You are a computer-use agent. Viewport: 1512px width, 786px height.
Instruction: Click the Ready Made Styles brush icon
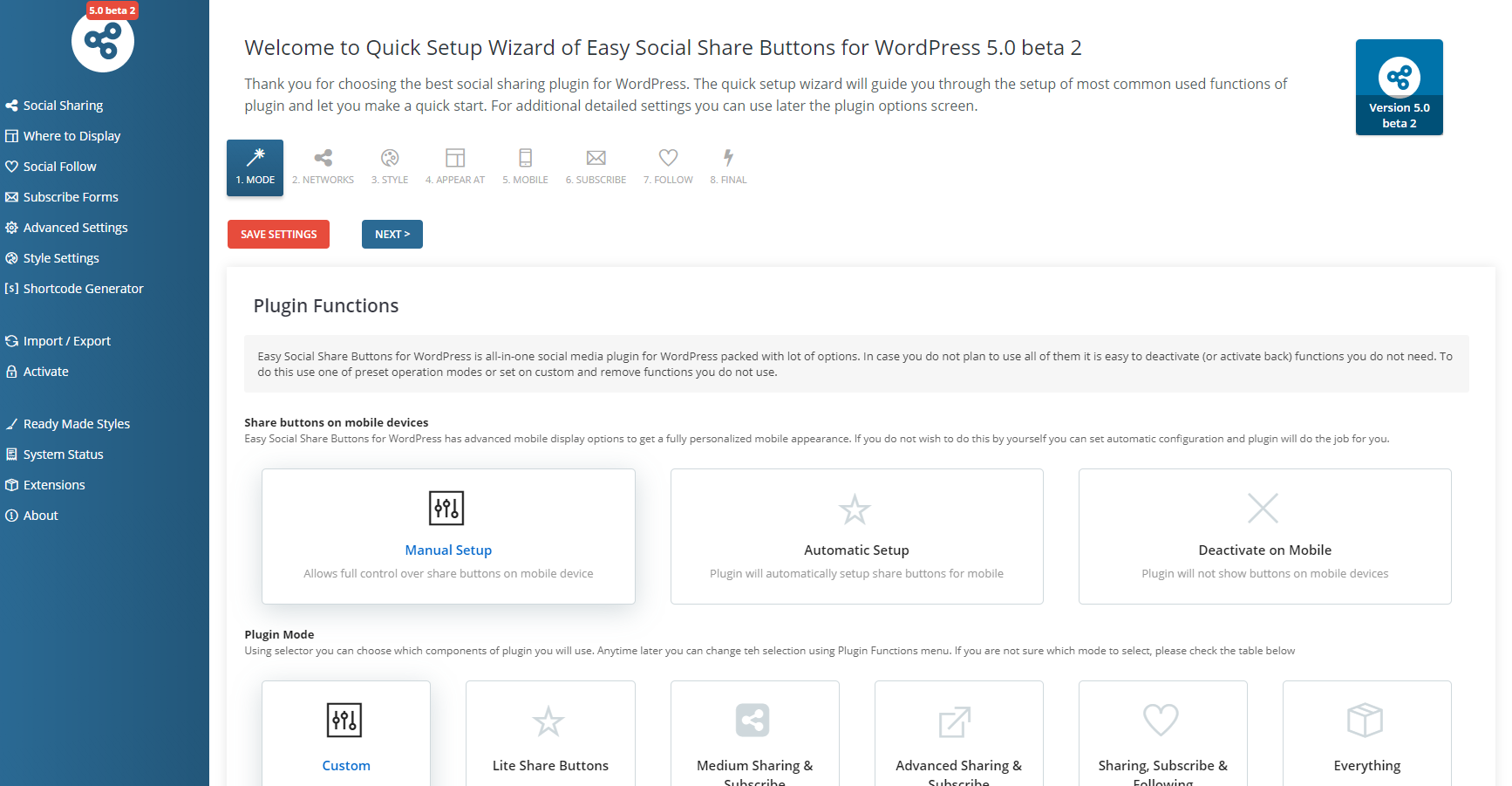[11, 424]
